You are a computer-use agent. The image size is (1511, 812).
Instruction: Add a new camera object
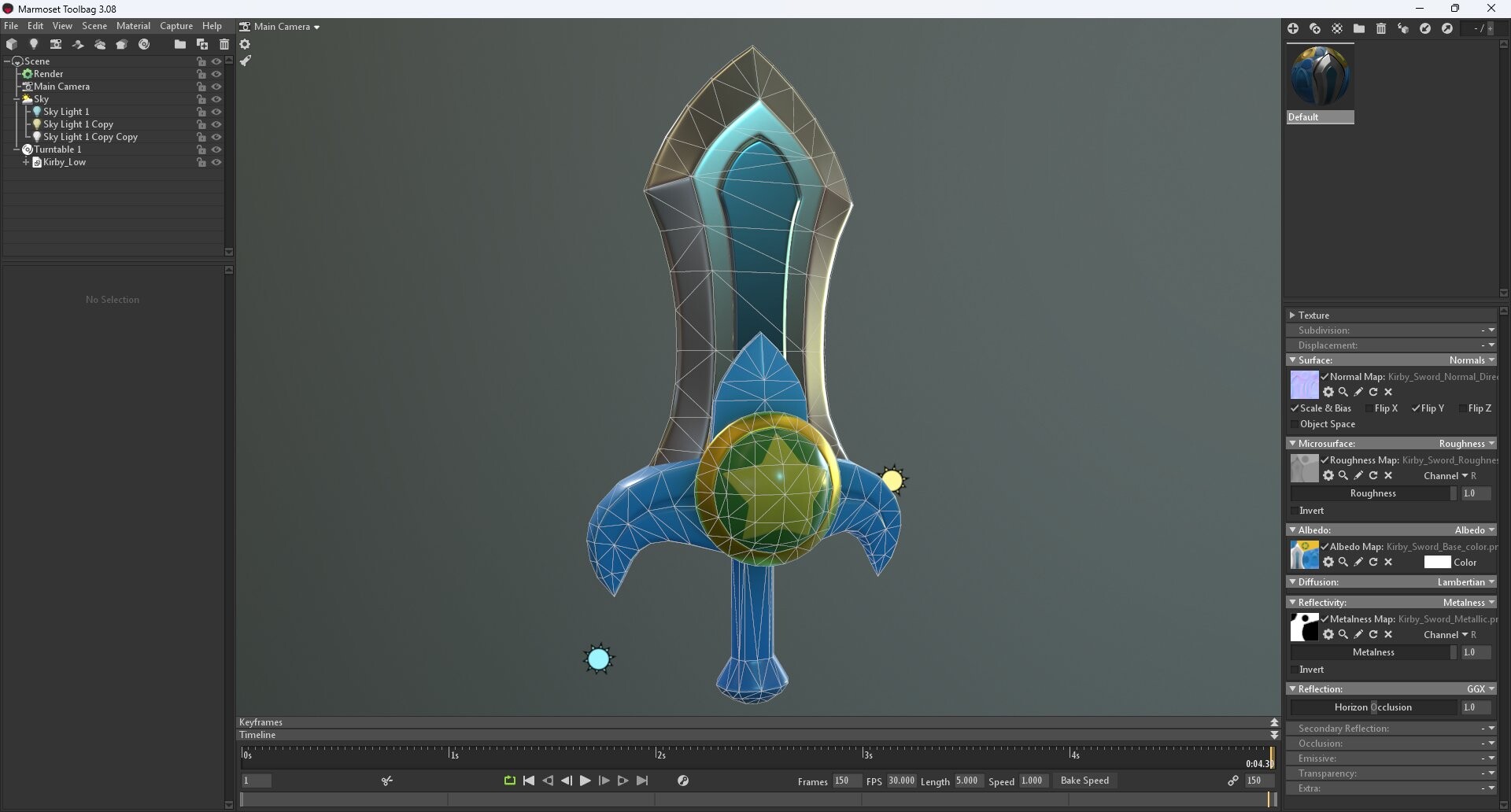[x=56, y=44]
